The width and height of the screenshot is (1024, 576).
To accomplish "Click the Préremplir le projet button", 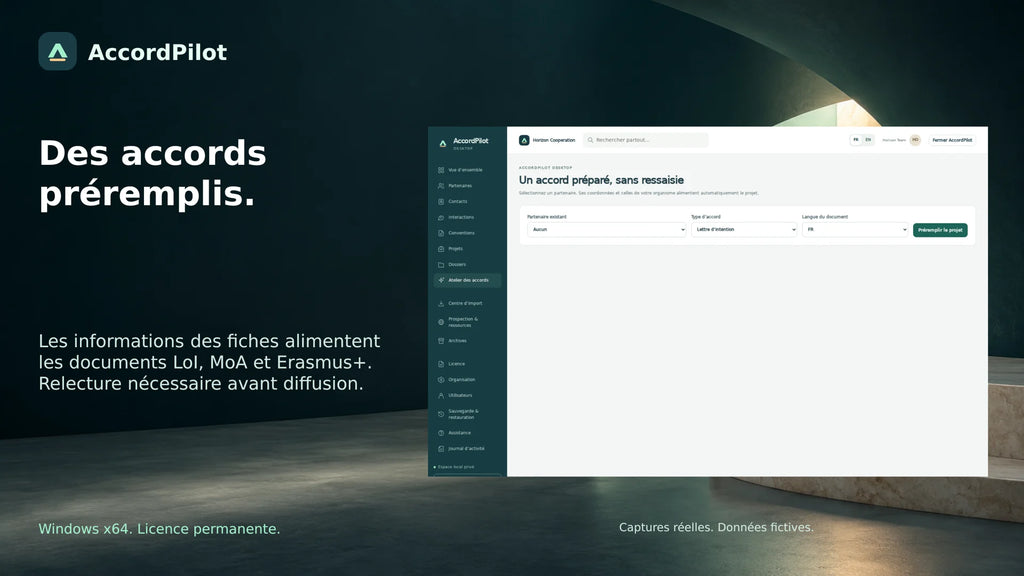I will click(940, 230).
